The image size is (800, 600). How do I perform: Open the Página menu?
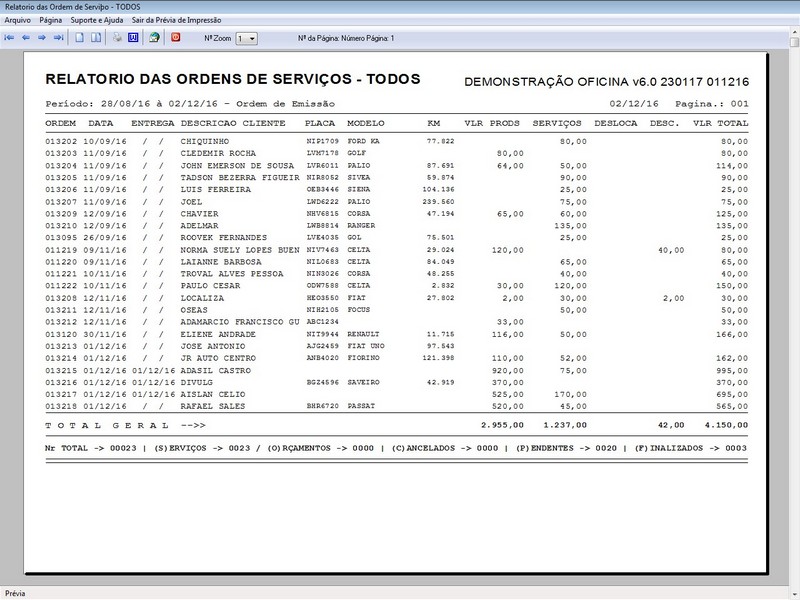tap(51, 17)
